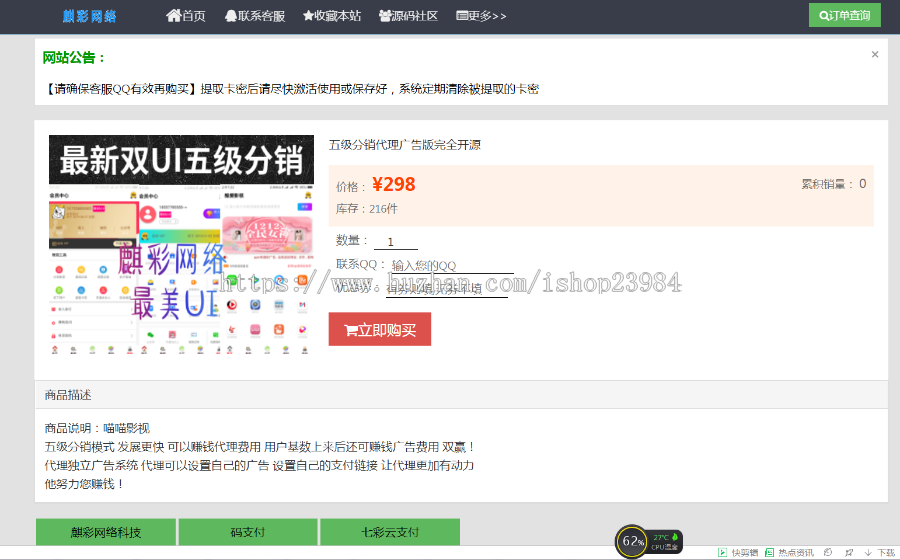Click the 累积销量 sales count text
Viewport: 900px width, 560px height.
click(x=834, y=184)
